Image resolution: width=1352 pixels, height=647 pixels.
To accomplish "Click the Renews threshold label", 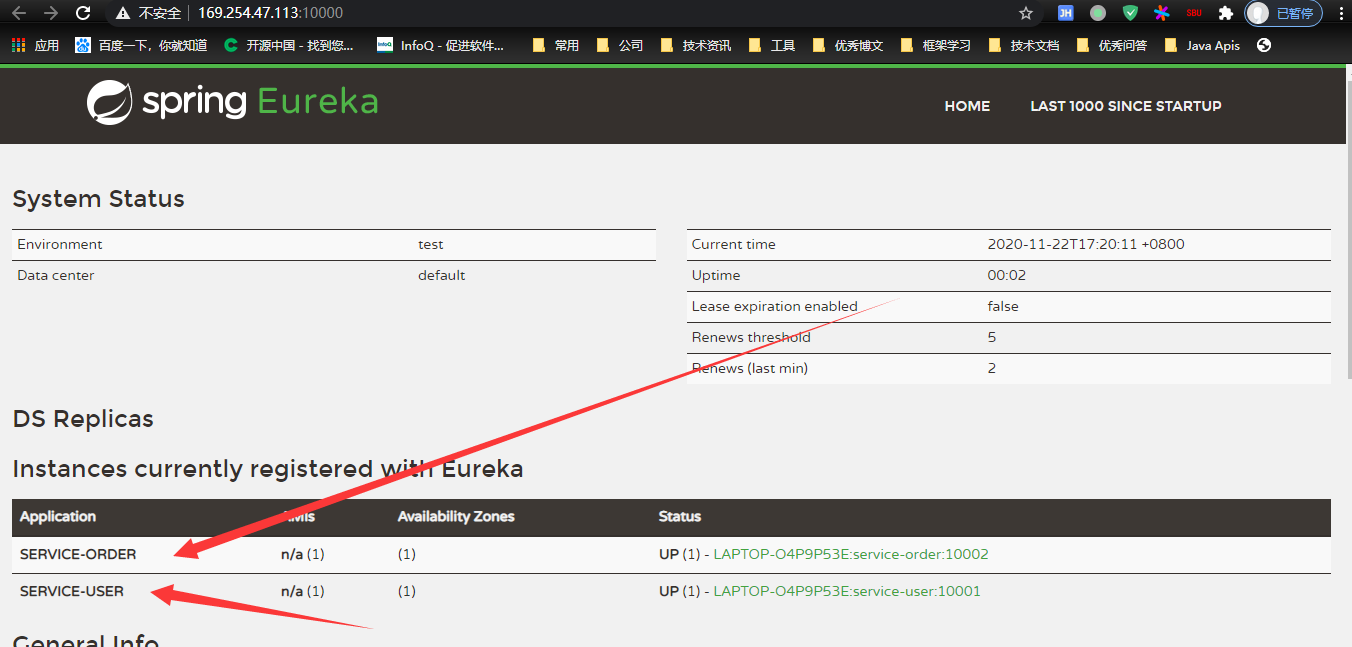I will tap(751, 337).
